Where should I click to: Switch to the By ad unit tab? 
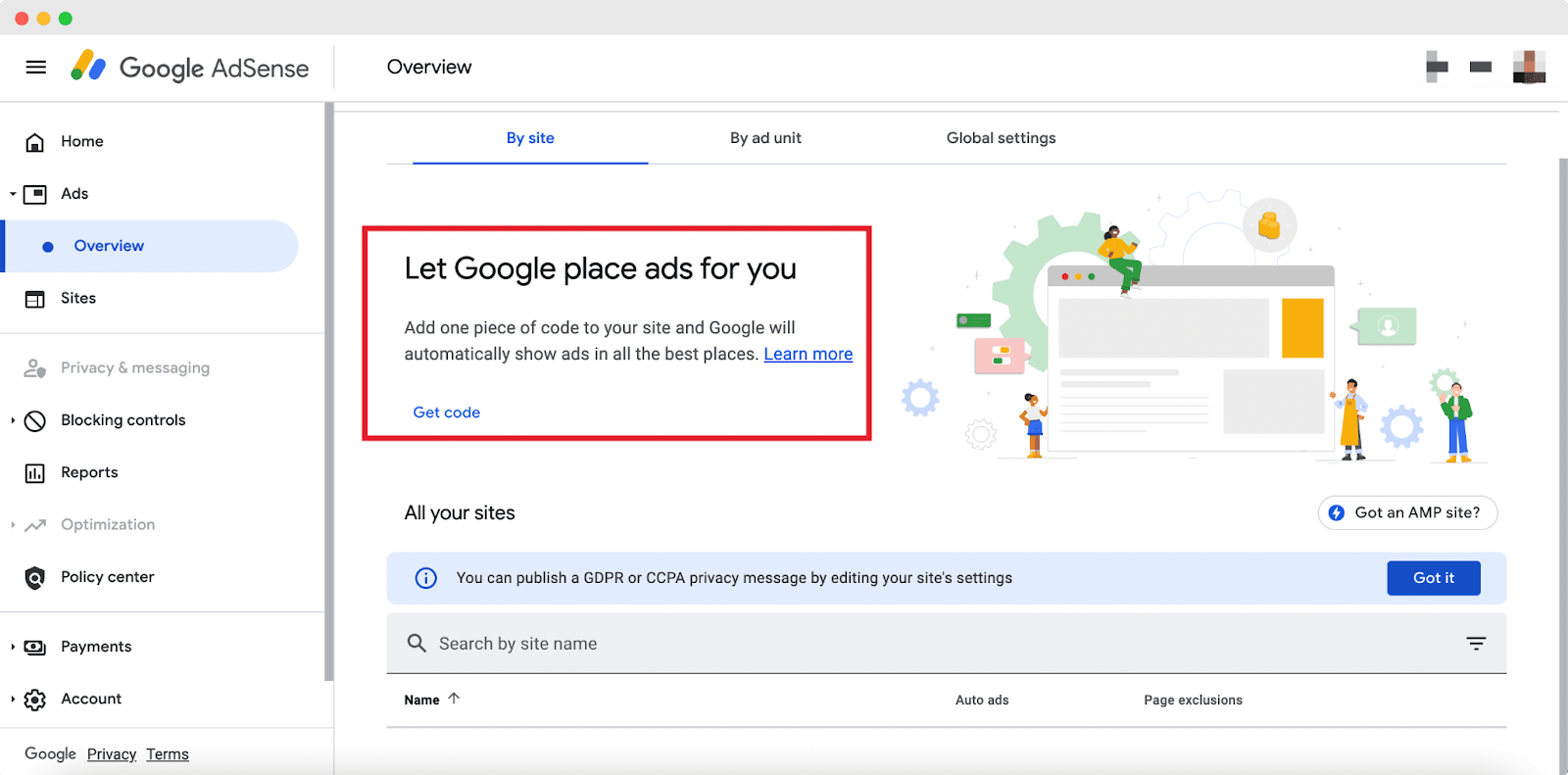(x=765, y=138)
